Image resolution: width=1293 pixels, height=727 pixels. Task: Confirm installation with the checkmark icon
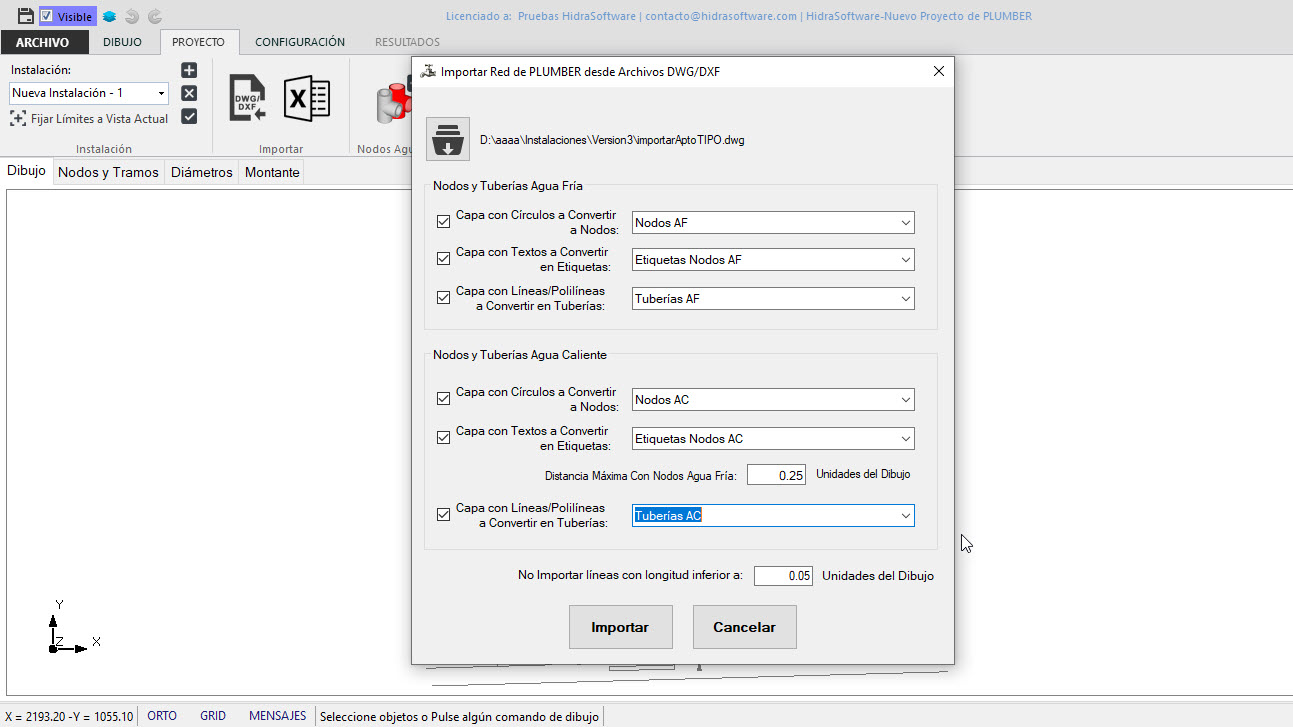click(x=189, y=116)
